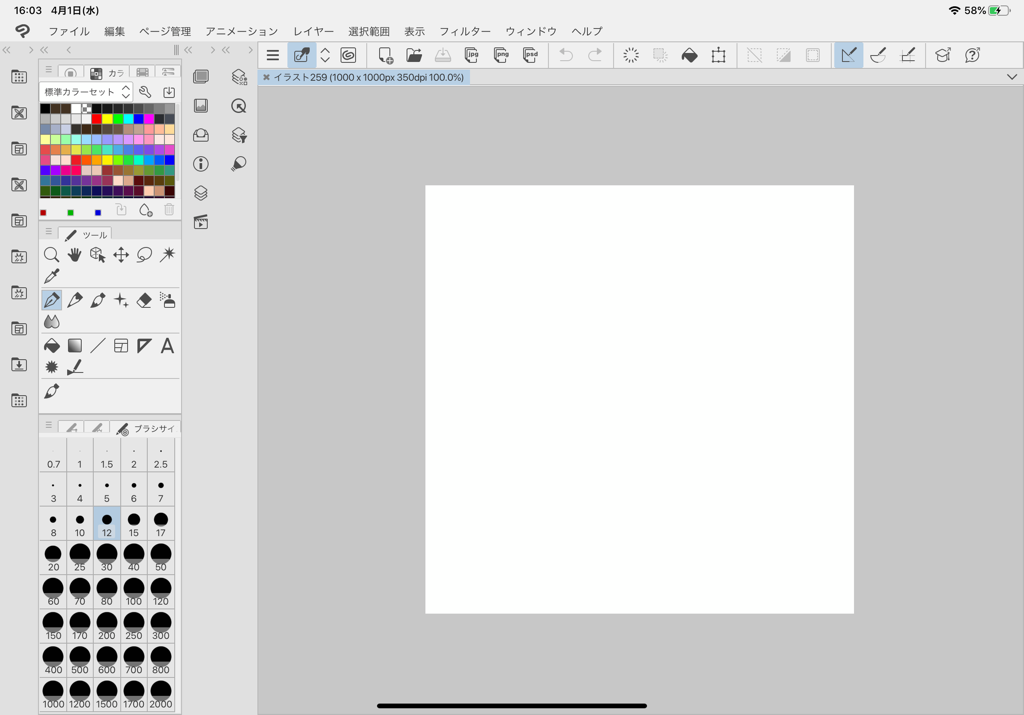
Task: Select the Fill bucket tool
Action: 52,345
